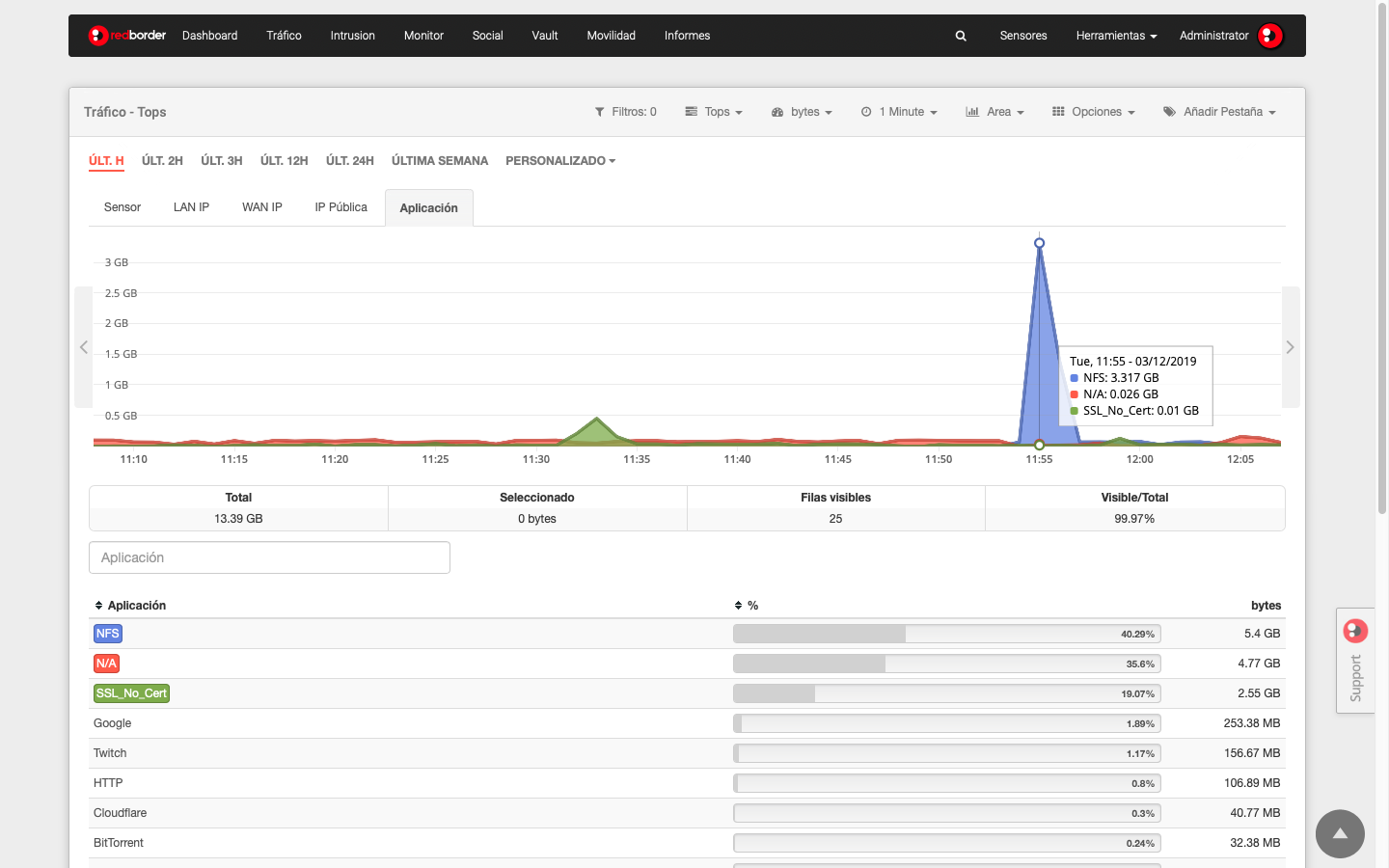Open the PERSONALIZADO time range dropdown
Screen dimensions: 1389x868
tap(560, 161)
